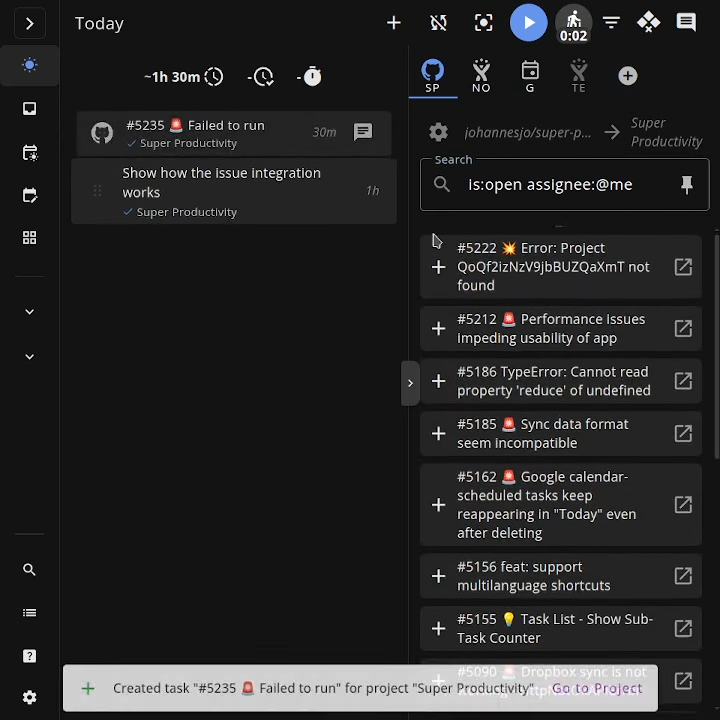
Task: Open the Today sun icon in sidebar
Action: [29, 65]
